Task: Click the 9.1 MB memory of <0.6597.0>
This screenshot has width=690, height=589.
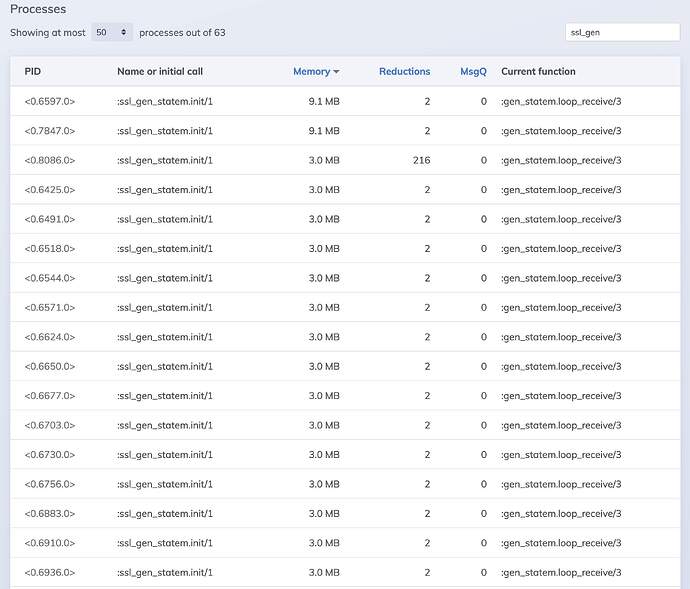Action: tap(324, 101)
